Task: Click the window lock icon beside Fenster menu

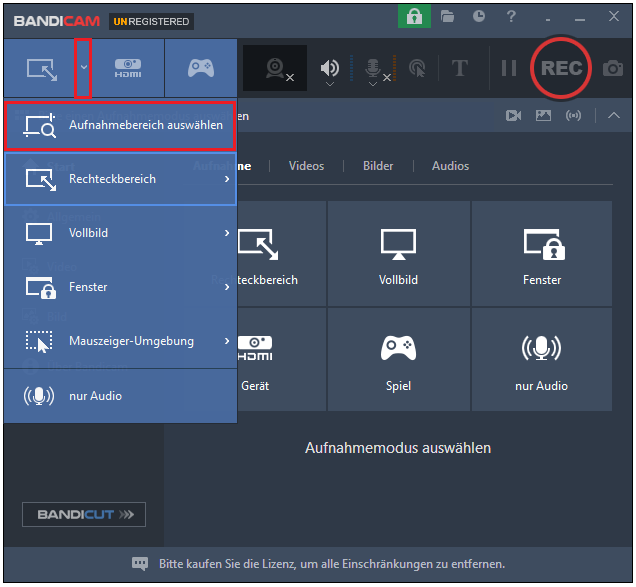Action: [41, 288]
